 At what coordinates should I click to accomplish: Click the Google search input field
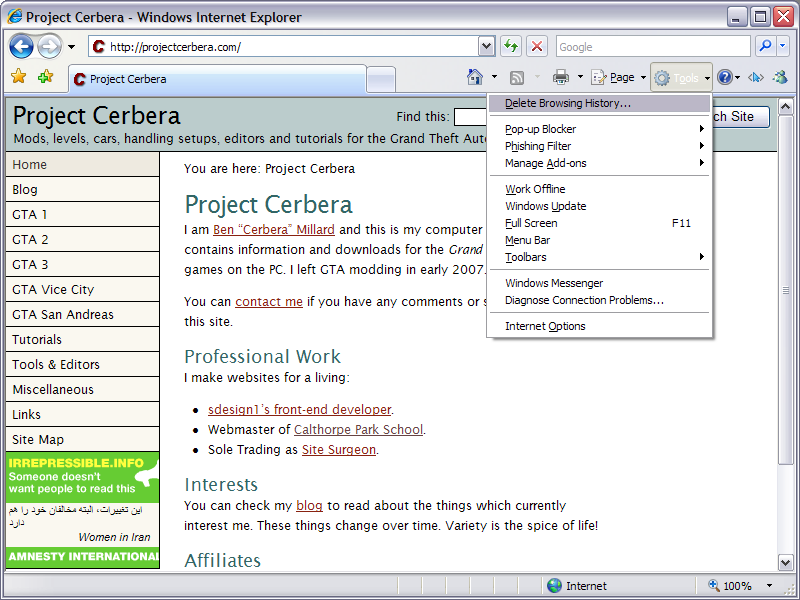click(x=652, y=46)
